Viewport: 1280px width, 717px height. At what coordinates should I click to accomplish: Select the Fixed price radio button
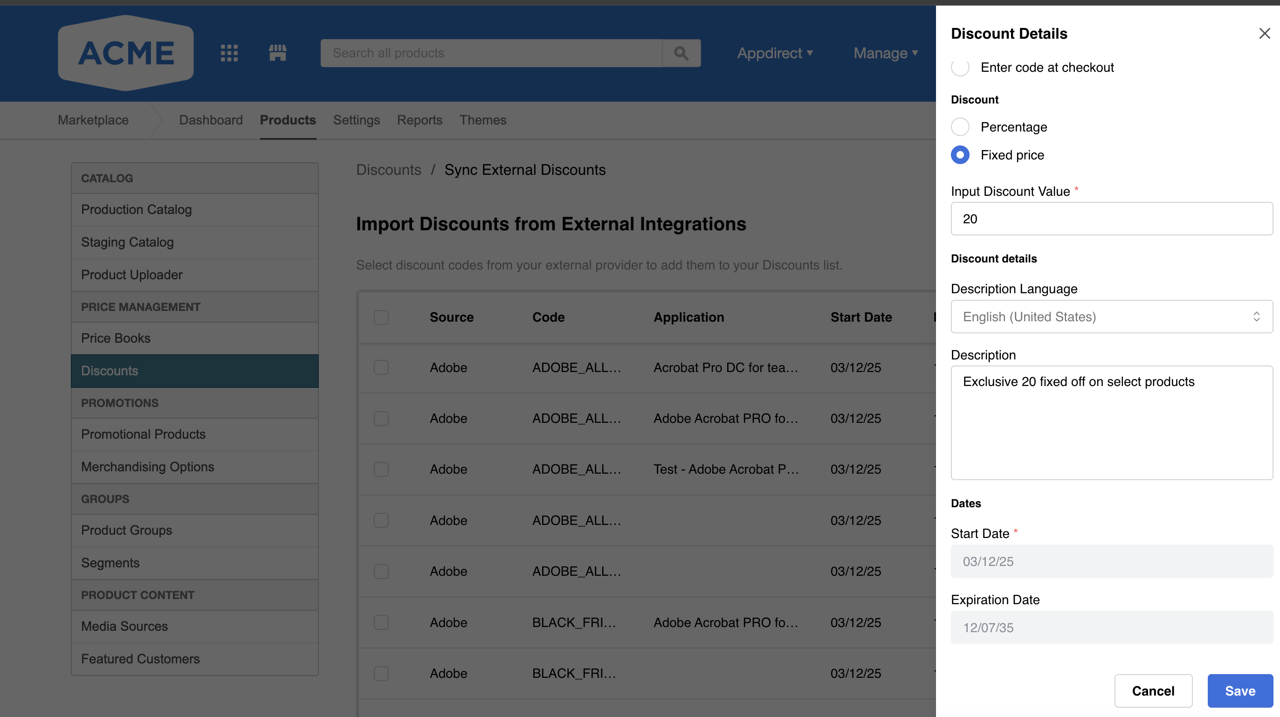click(x=960, y=155)
